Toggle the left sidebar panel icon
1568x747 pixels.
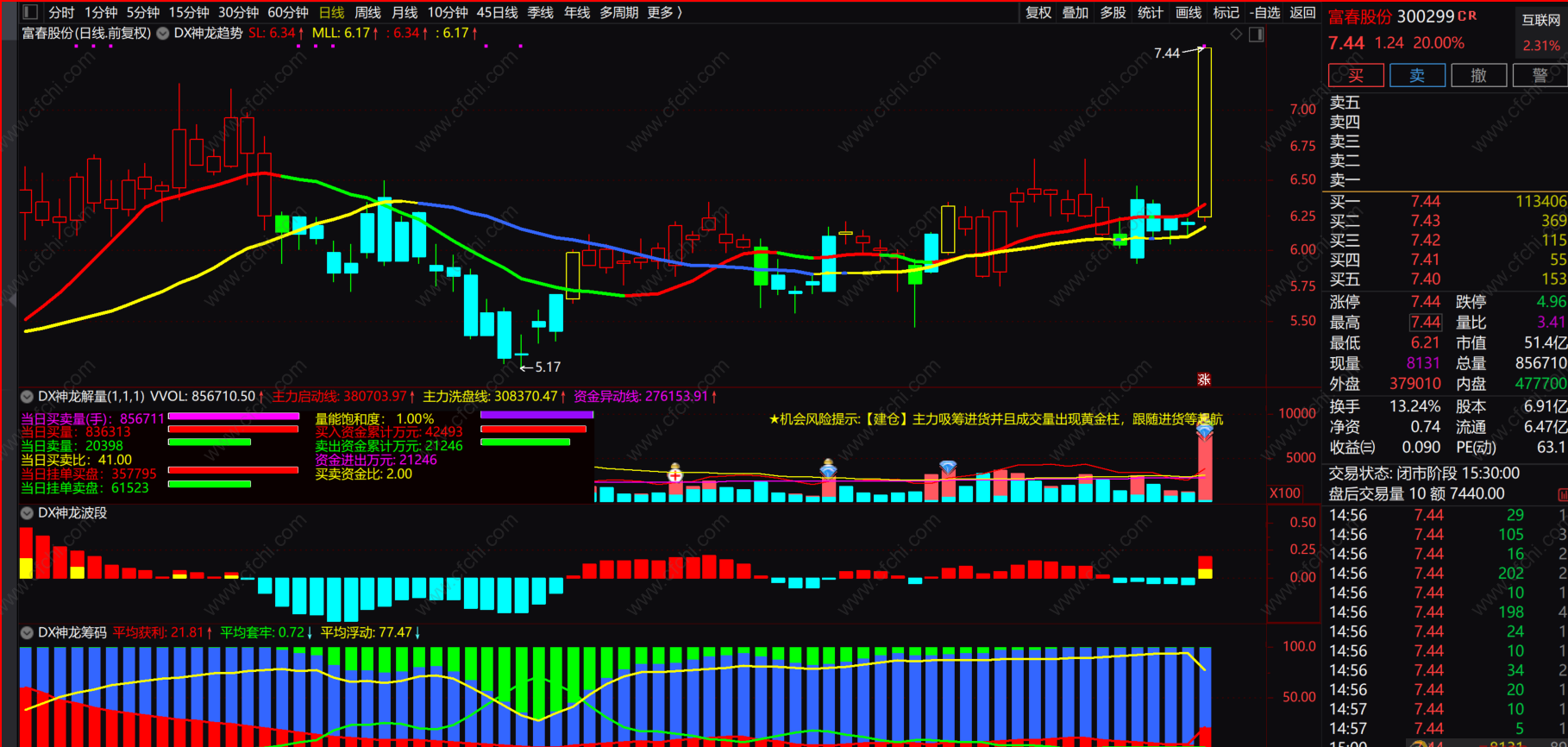[x=30, y=12]
